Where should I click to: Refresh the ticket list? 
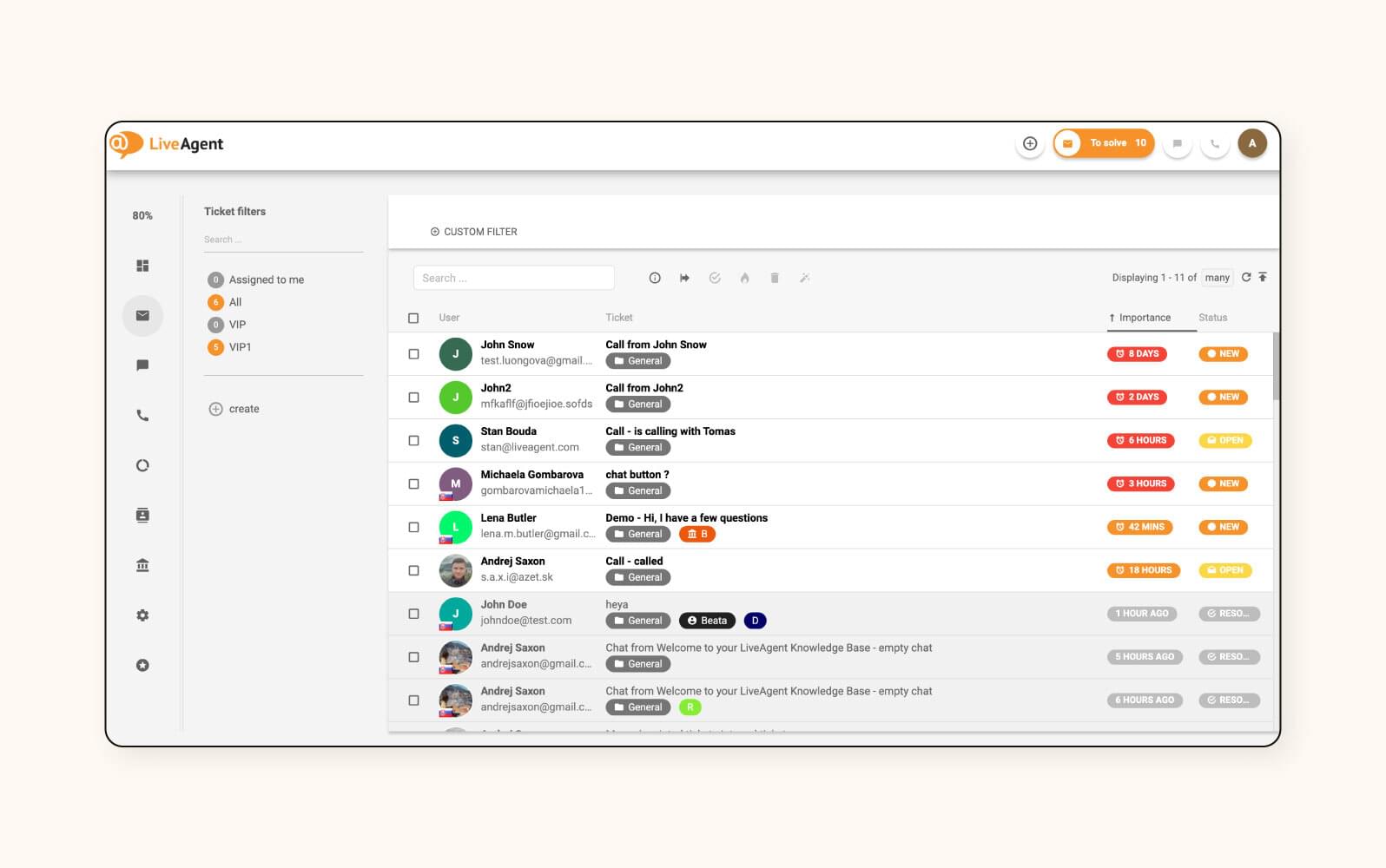(x=1246, y=277)
